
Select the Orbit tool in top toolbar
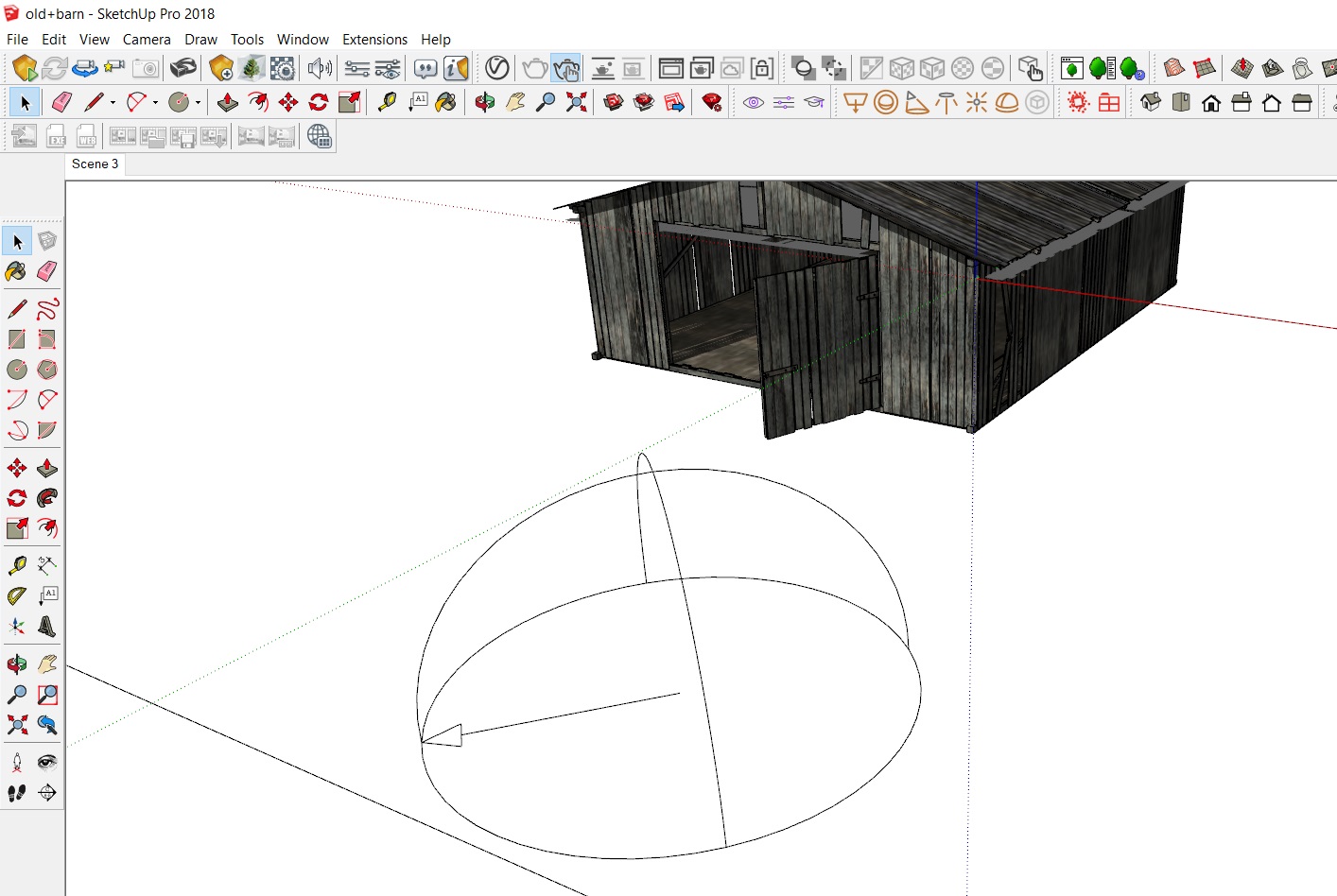(x=485, y=102)
